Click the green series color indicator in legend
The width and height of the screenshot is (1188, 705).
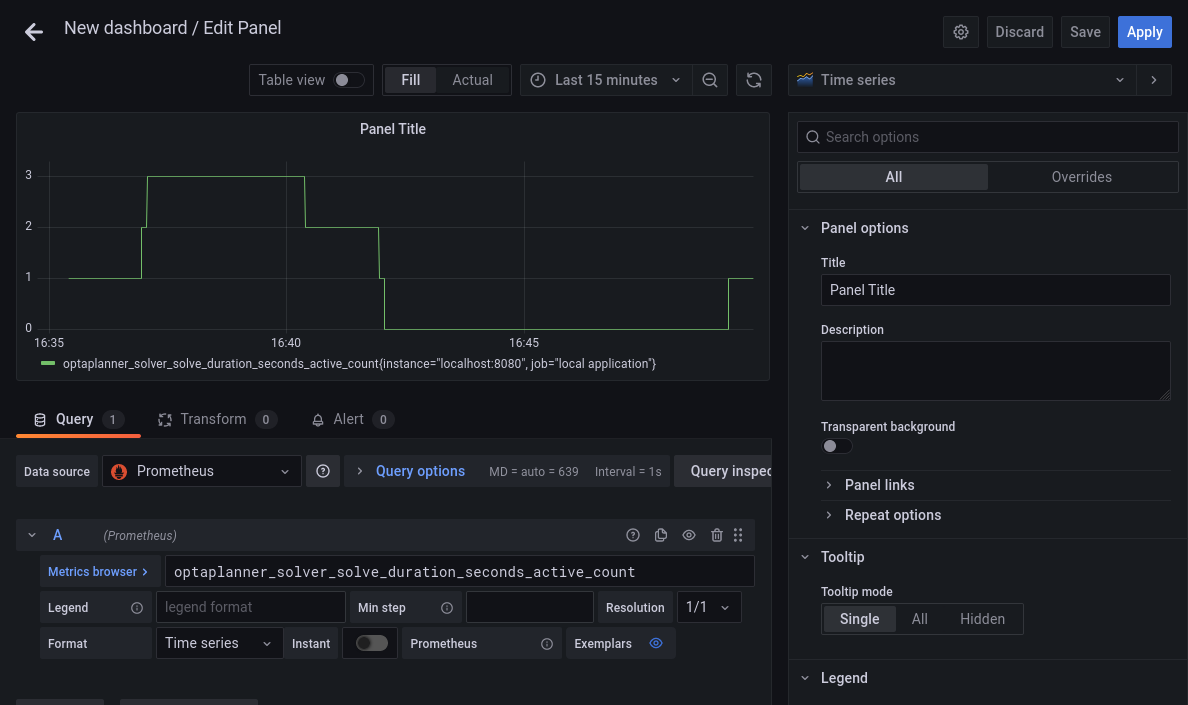click(x=47, y=363)
